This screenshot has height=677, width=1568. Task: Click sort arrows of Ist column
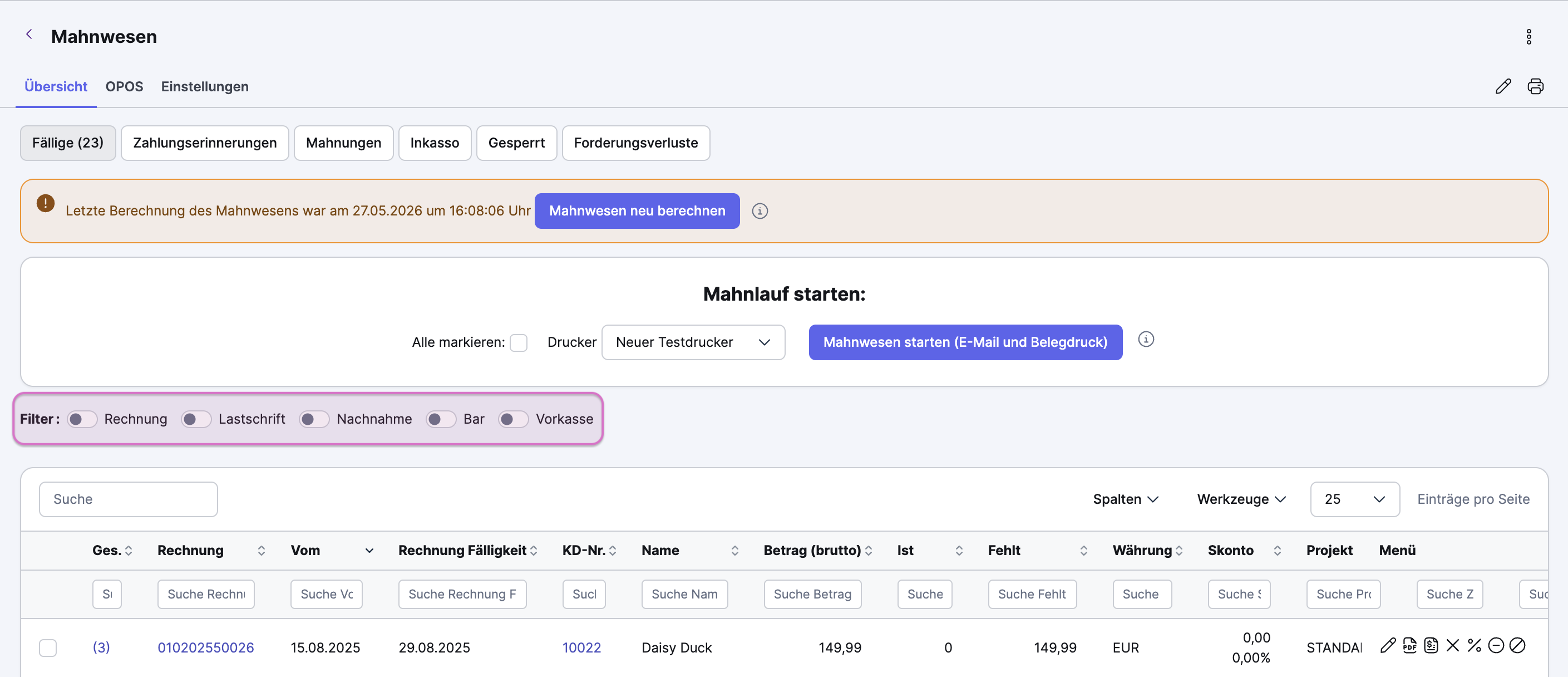959,551
